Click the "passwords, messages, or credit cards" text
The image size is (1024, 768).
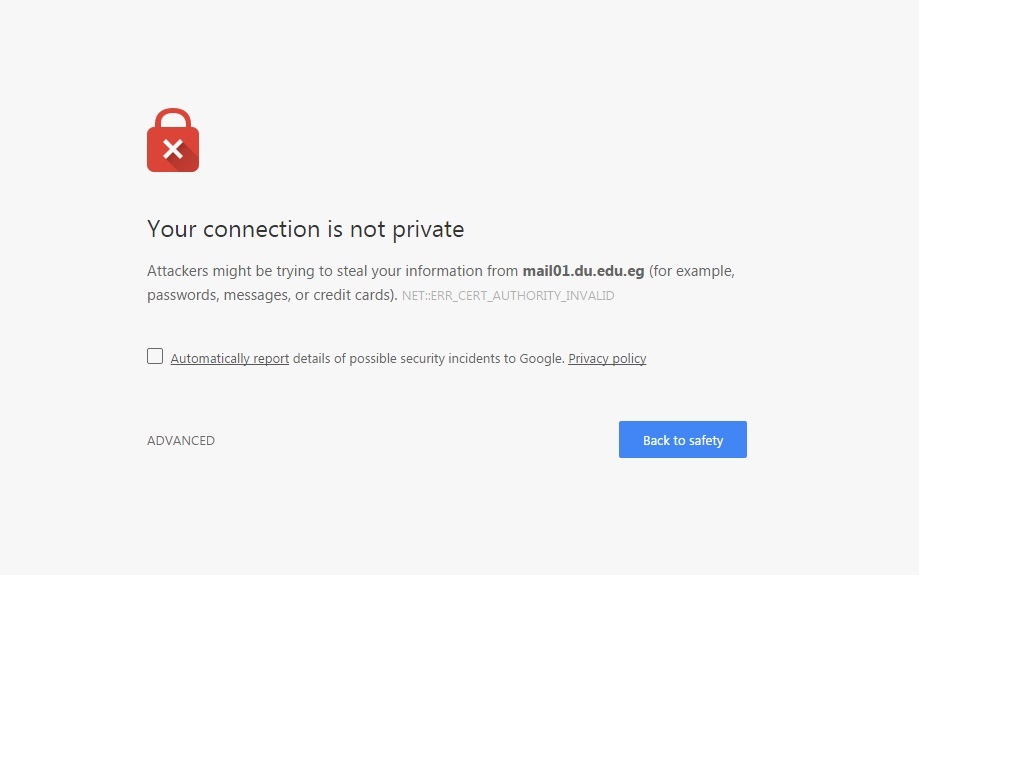[272, 295]
